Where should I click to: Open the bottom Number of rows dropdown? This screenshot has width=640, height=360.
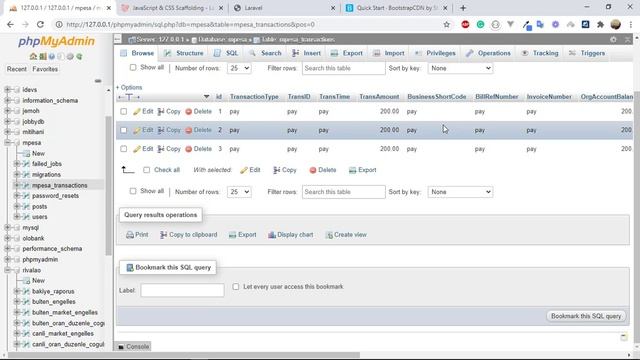(x=239, y=192)
